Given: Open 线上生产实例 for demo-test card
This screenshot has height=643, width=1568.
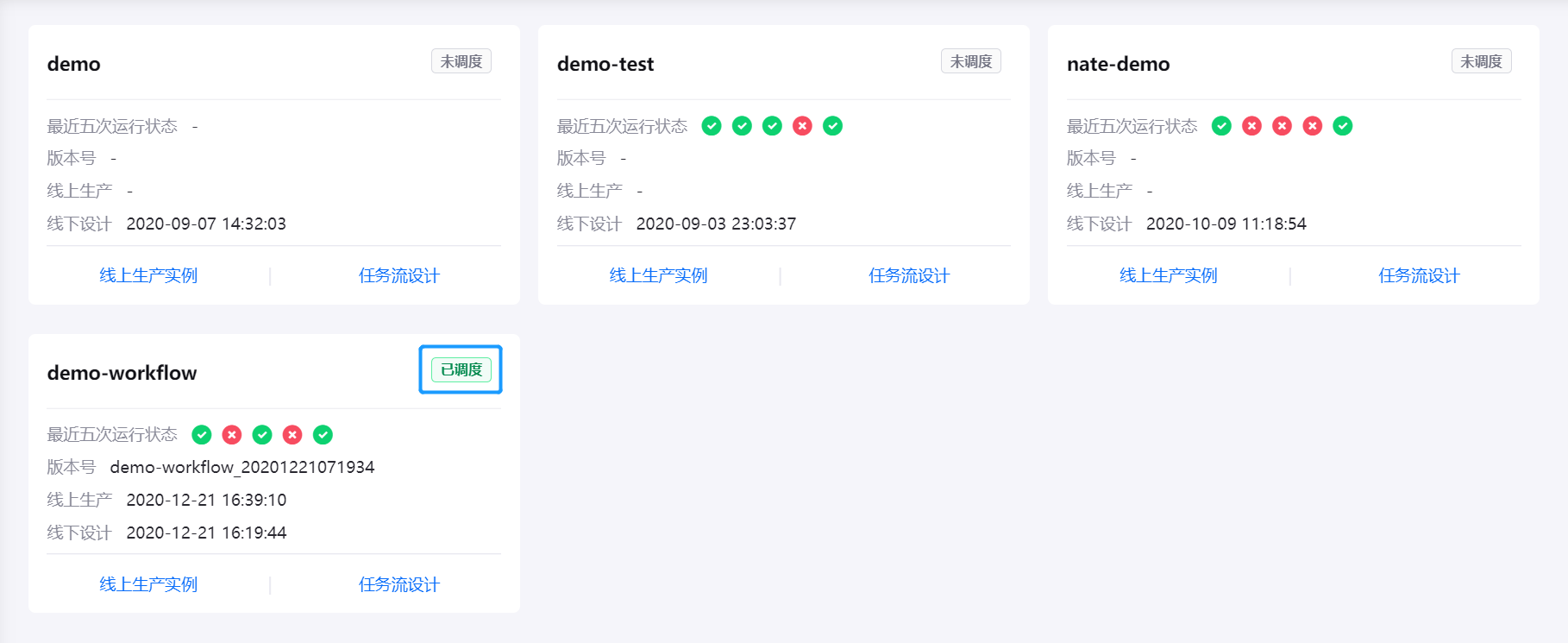Looking at the screenshot, I should pos(658,275).
